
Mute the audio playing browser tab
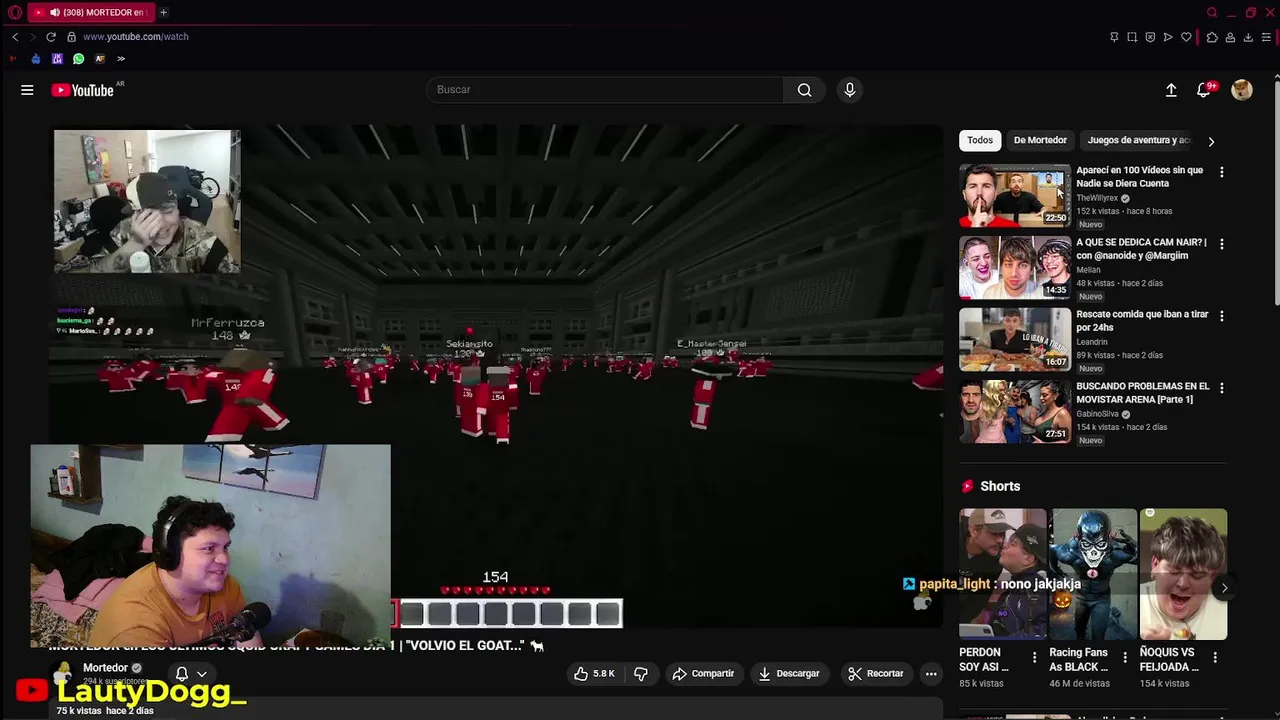pyautogui.click(x=54, y=12)
